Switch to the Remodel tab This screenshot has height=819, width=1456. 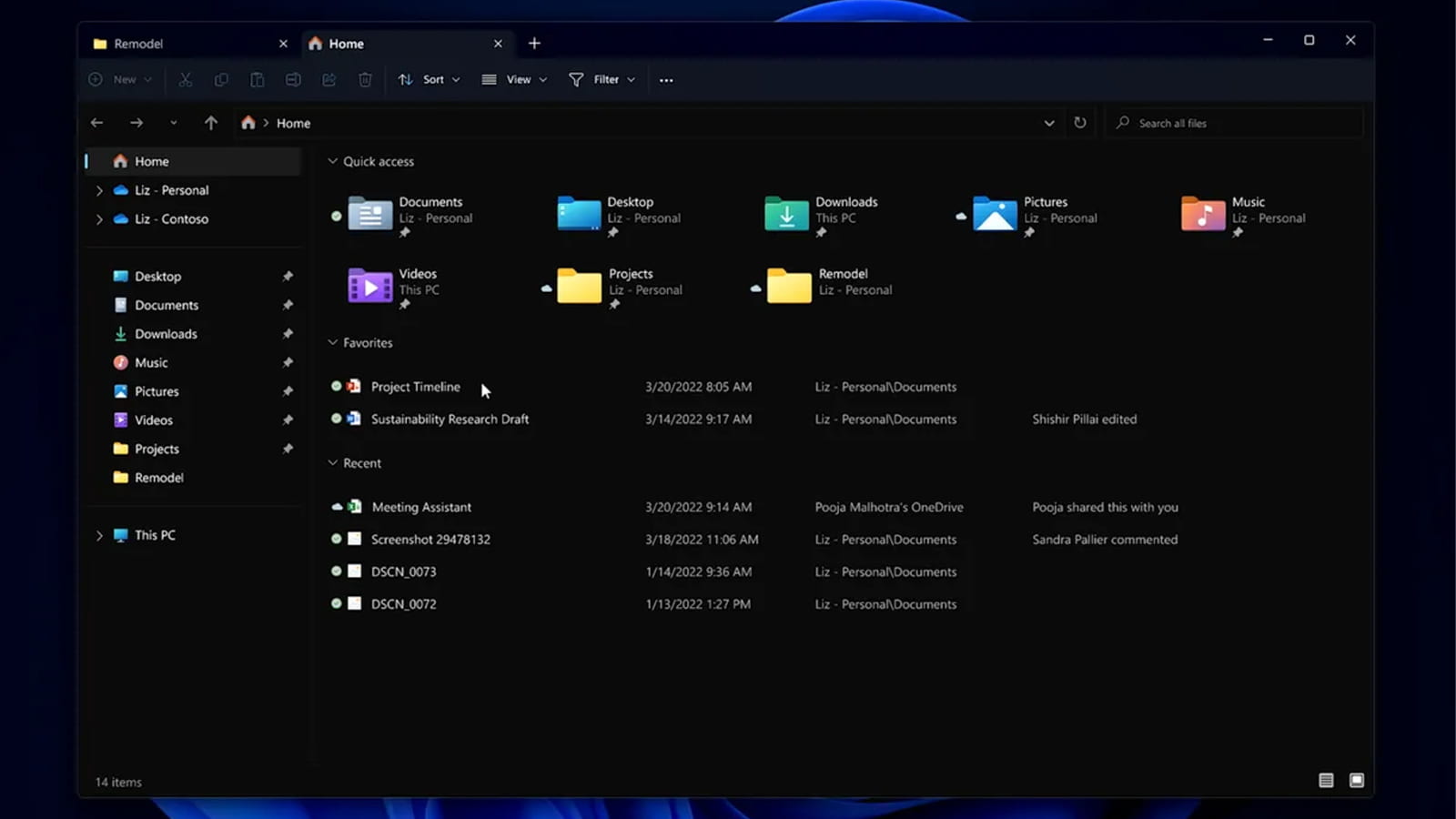pos(182,44)
